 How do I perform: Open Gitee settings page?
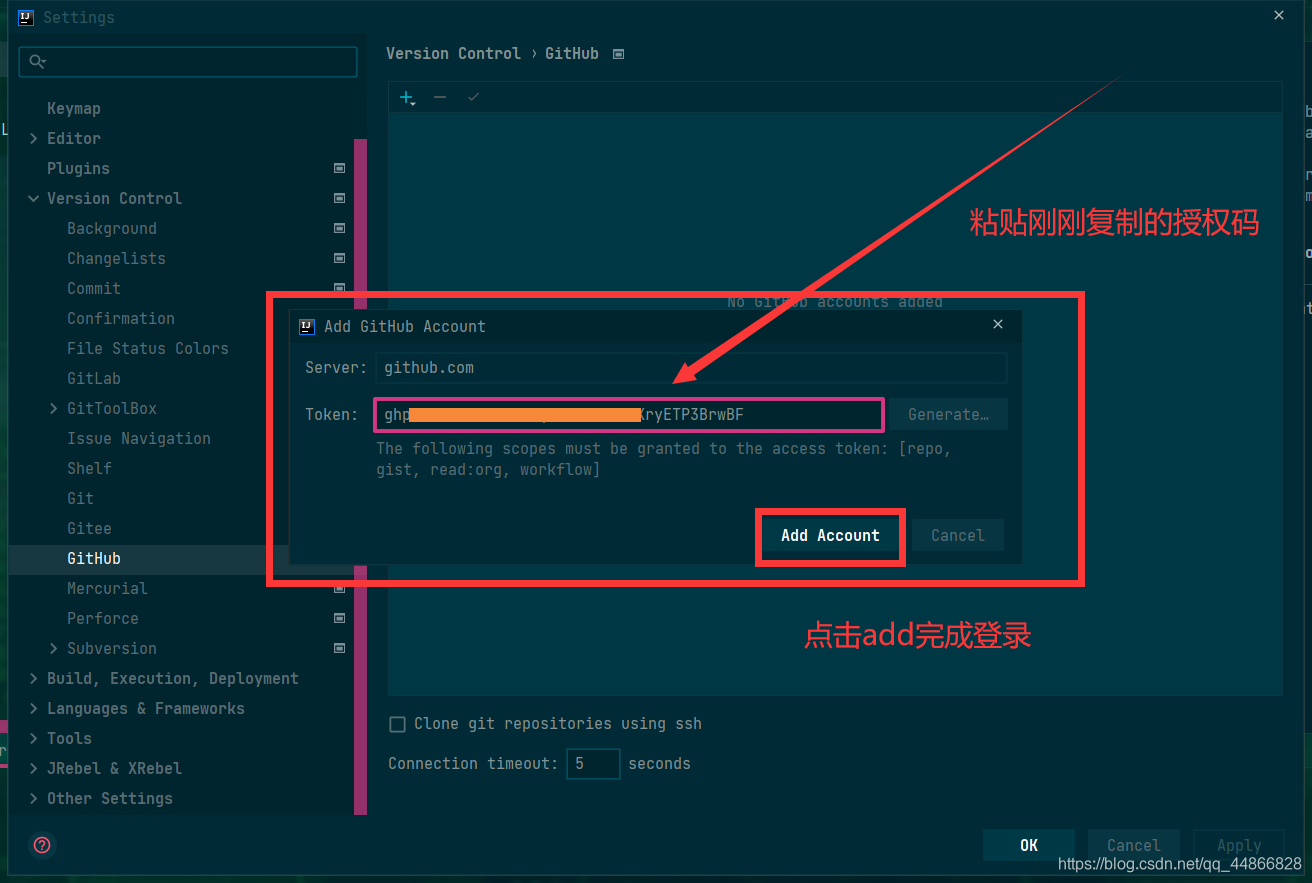coord(89,528)
